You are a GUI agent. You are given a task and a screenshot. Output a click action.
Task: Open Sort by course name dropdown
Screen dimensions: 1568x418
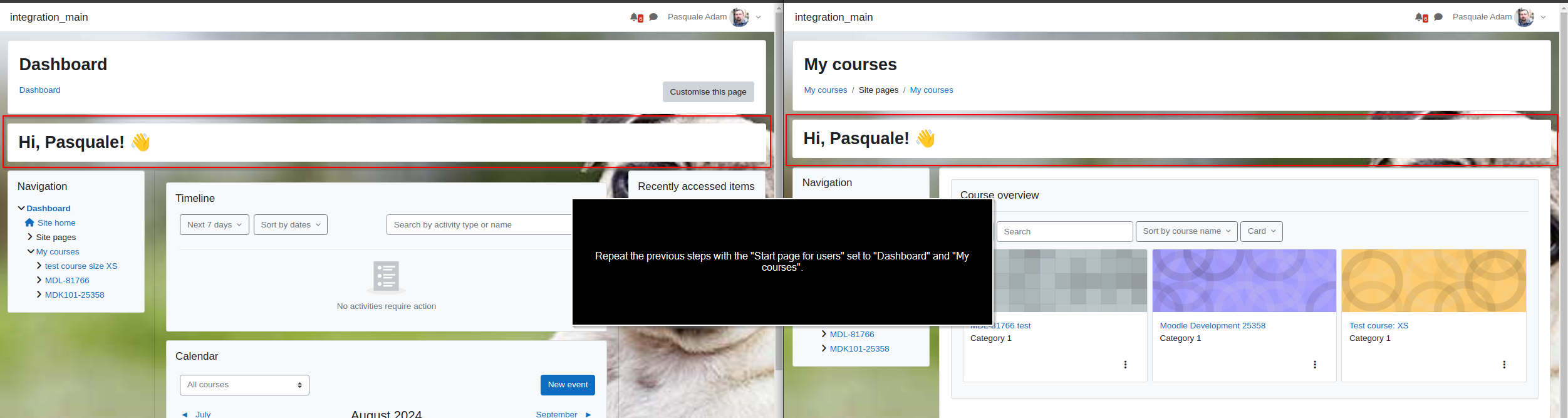[x=1186, y=231]
